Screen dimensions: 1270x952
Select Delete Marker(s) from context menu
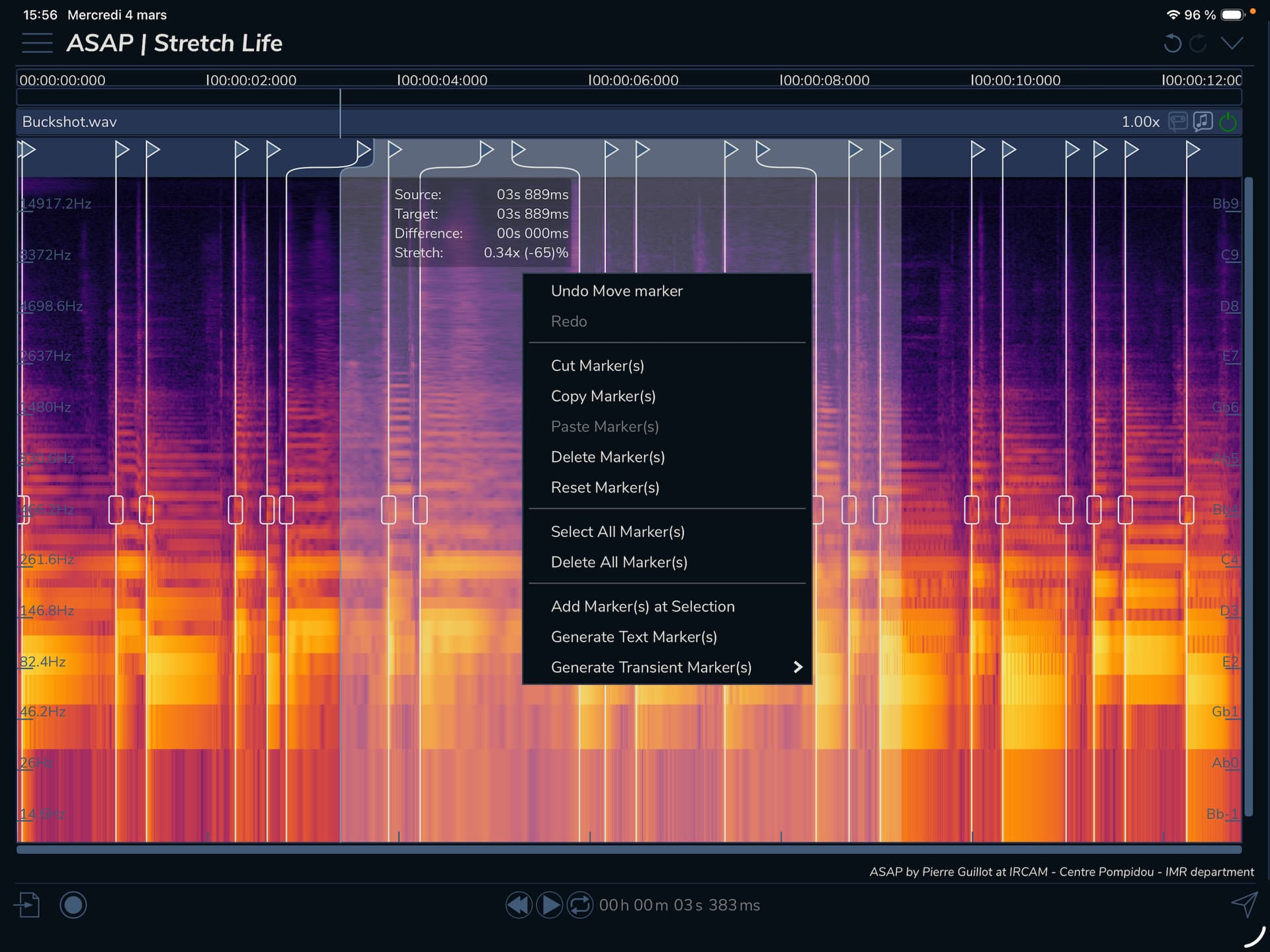tap(607, 457)
